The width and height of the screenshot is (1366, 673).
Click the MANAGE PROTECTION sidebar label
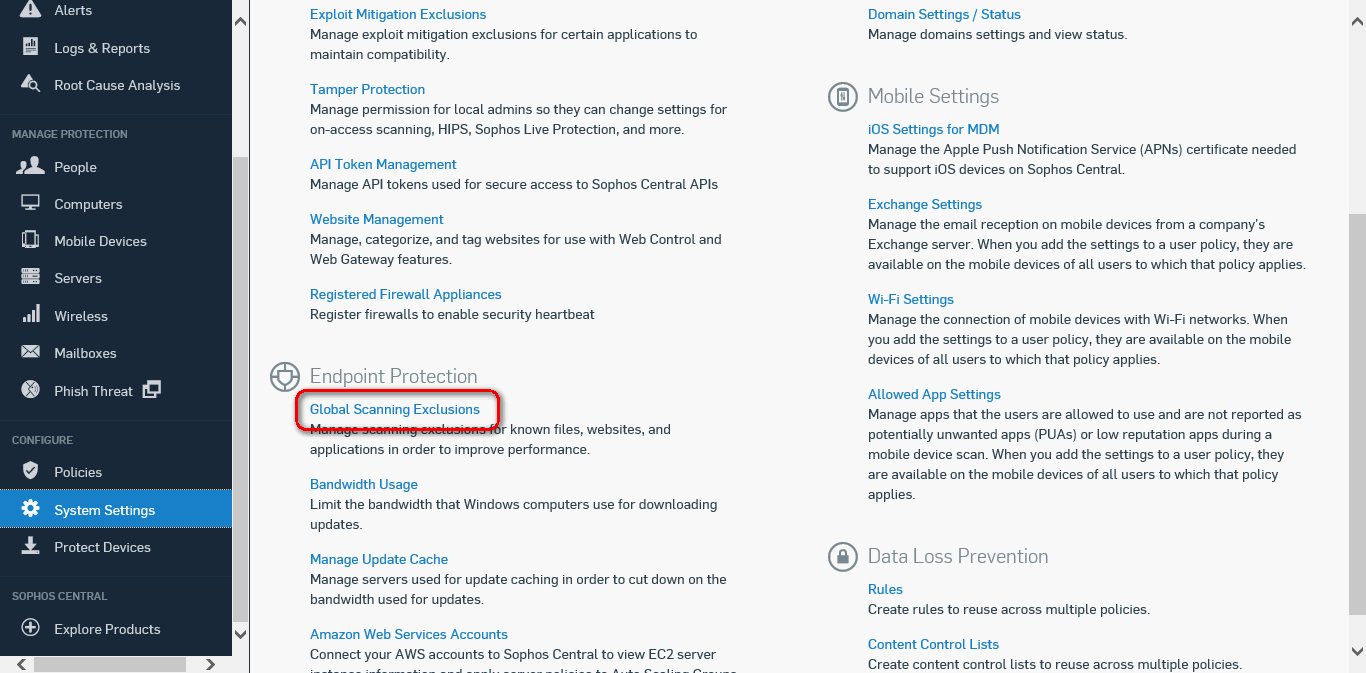[70, 134]
